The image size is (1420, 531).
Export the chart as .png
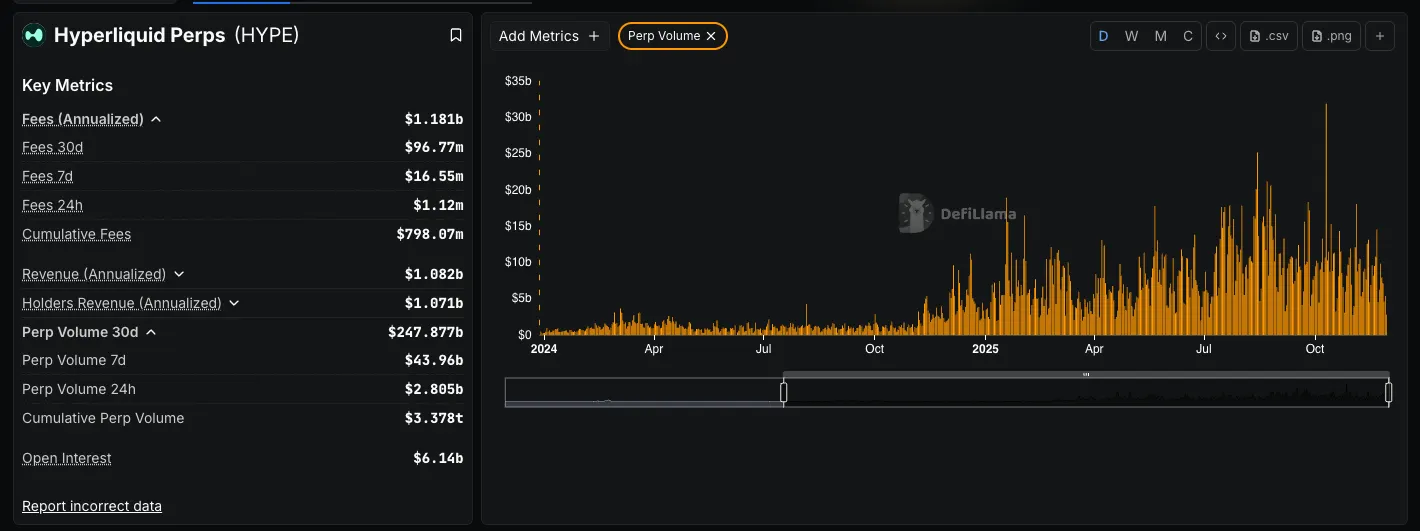coord(1331,36)
